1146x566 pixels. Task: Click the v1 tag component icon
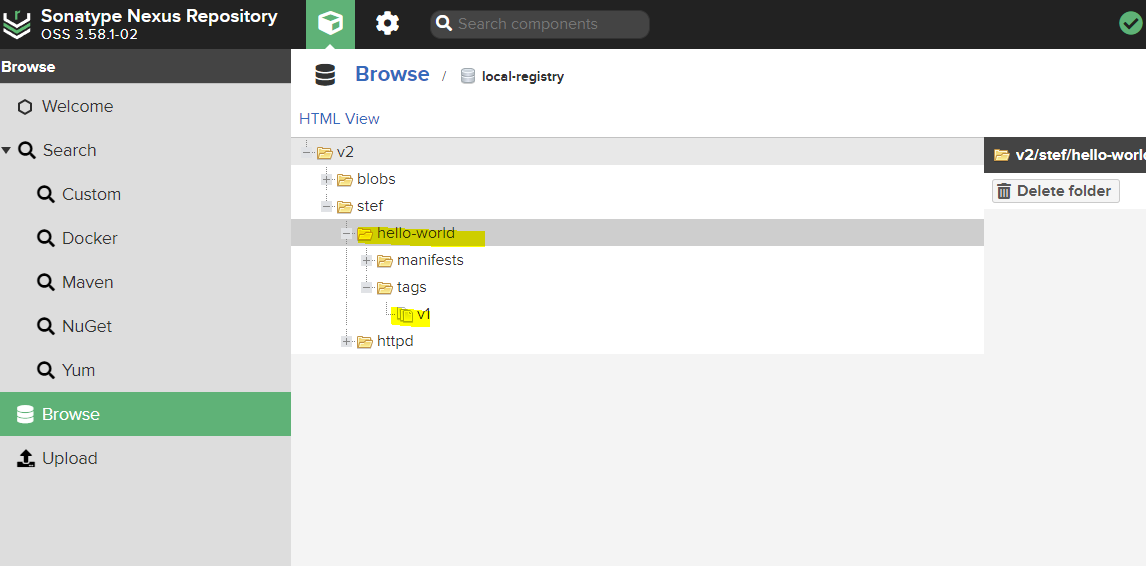[x=405, y=315]
